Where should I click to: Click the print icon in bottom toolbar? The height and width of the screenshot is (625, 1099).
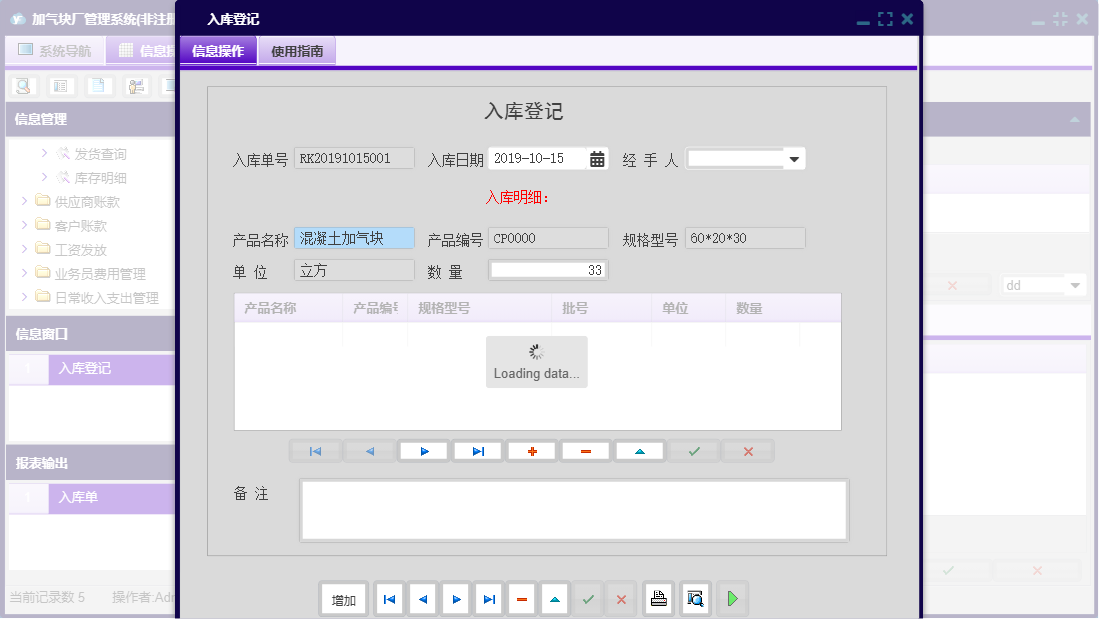pos(658,598)
